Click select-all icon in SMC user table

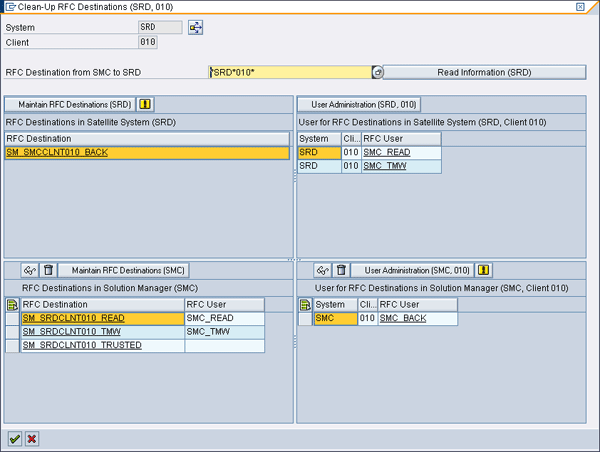point(305,305)
